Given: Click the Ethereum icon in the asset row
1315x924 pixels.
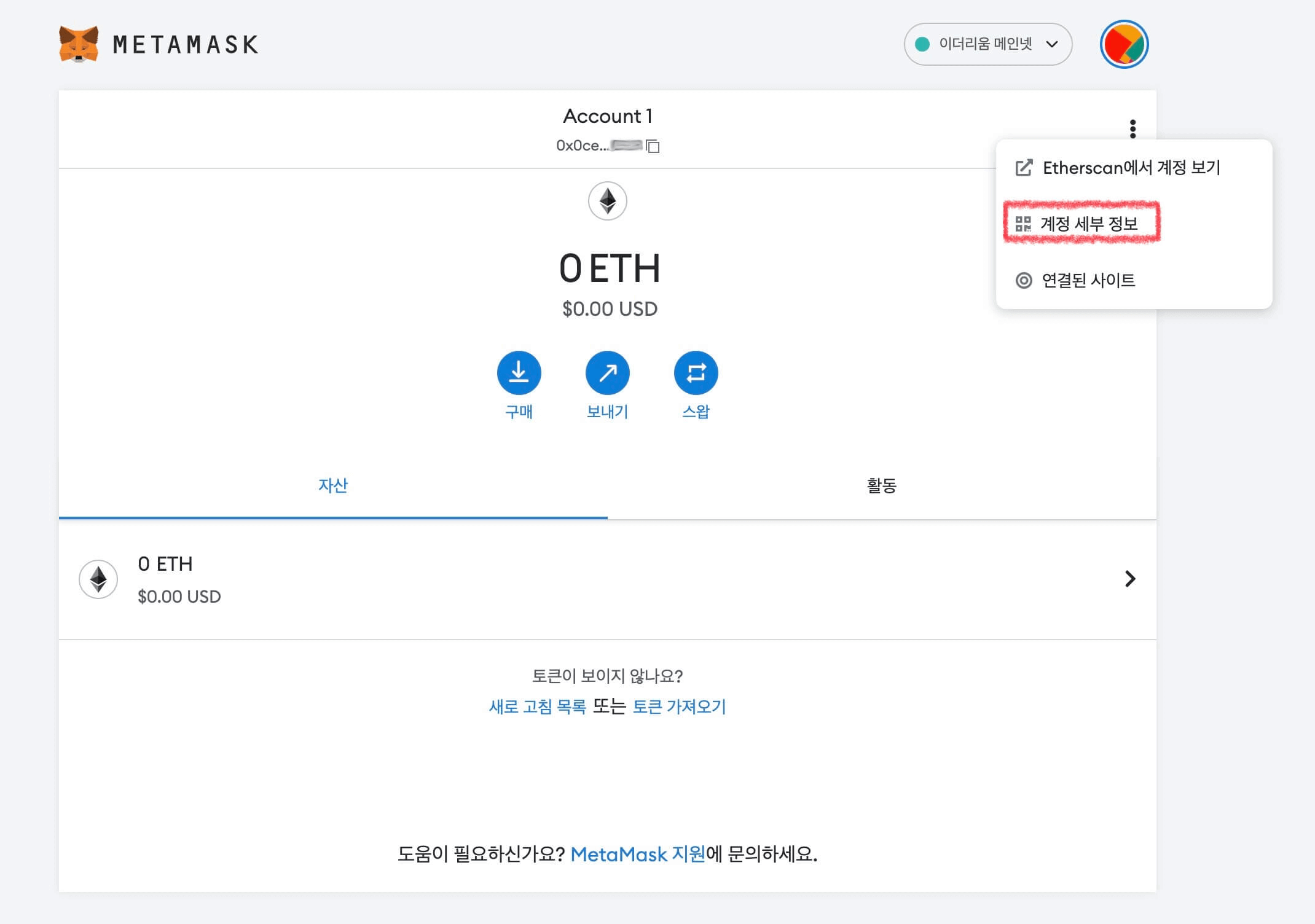Looking at the screenshot, I should coord(98,579).
